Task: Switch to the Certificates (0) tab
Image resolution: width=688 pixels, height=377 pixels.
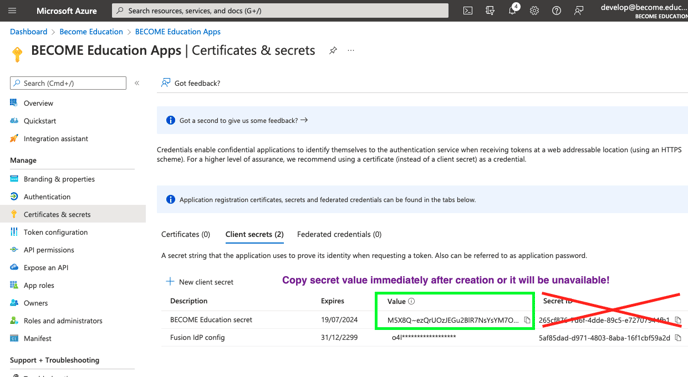Action: [x=186, y=234]
